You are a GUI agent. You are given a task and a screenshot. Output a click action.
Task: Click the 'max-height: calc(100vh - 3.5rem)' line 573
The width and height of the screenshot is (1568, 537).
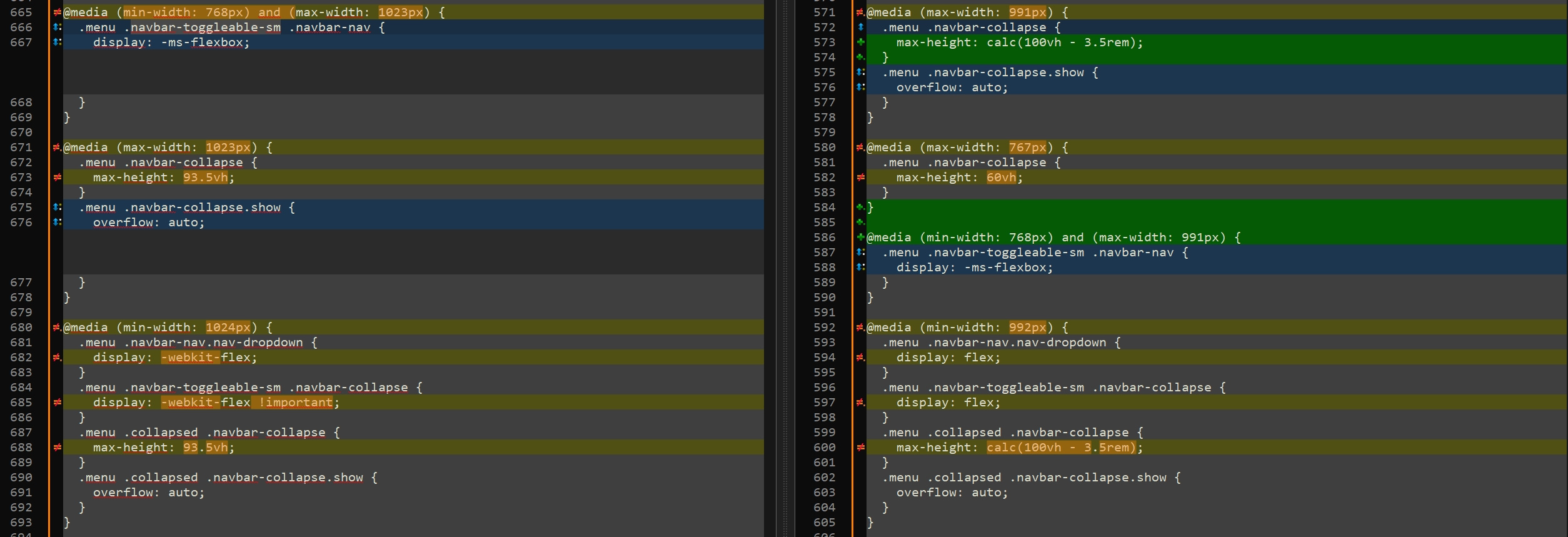click(x=1019, y=43)
